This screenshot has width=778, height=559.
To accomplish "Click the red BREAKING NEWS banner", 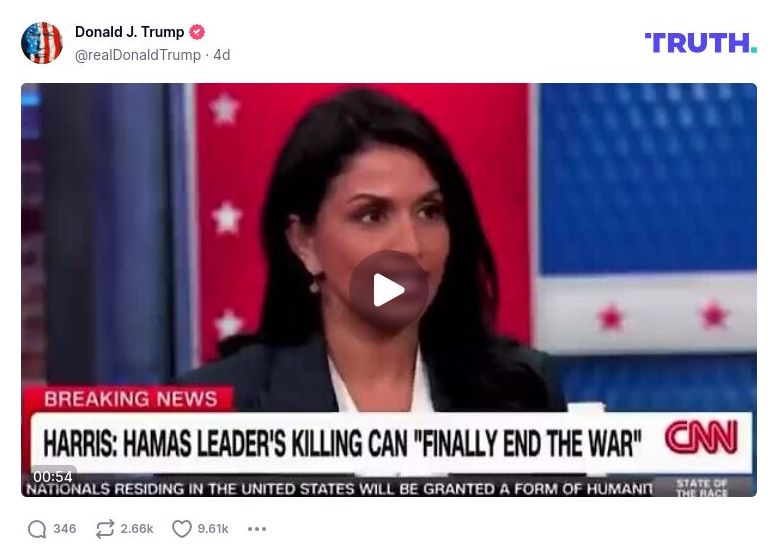I will pyautogui.click(x=128, y=399).
